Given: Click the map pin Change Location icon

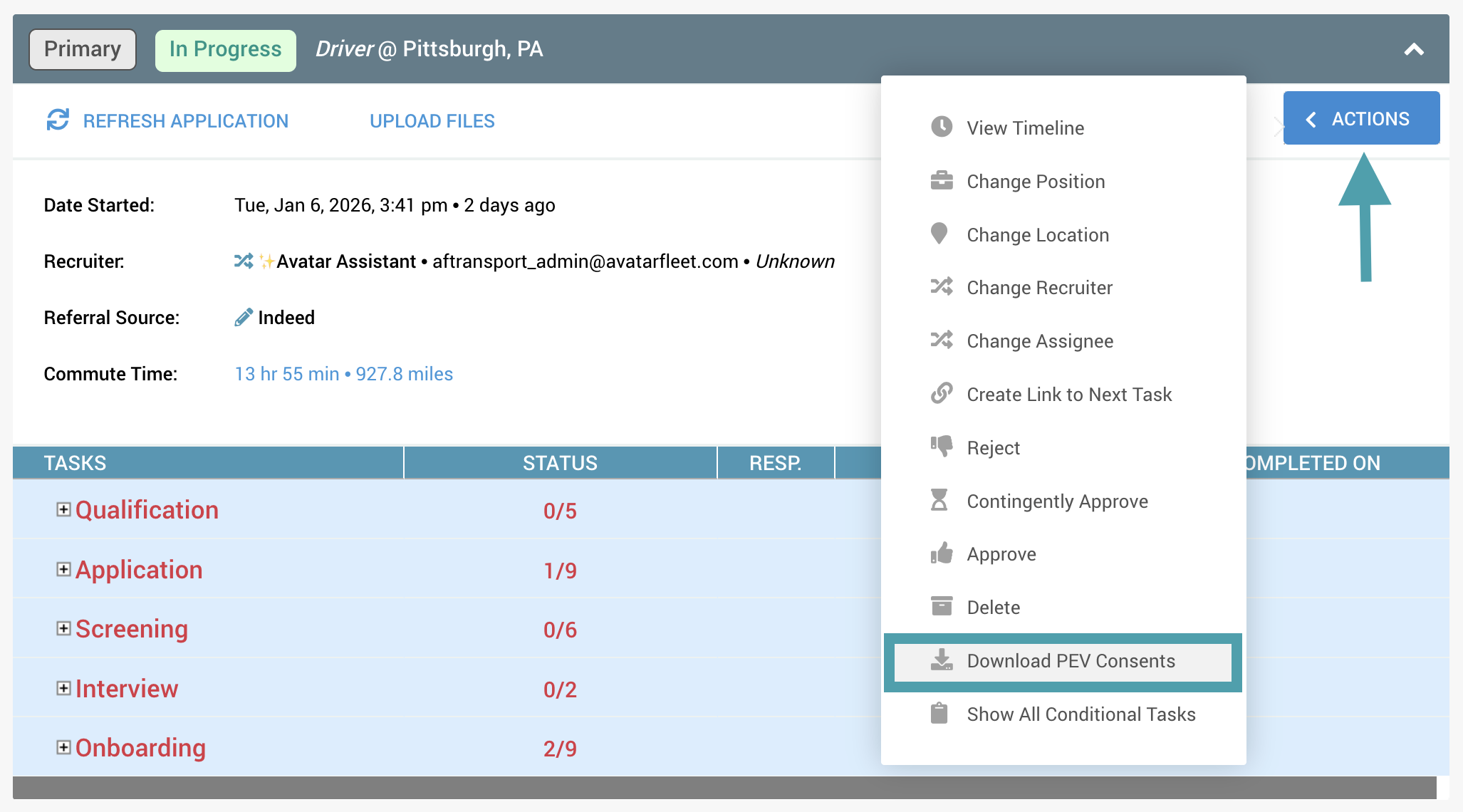Looking at the screenshot, I should (x=939, y=234).
